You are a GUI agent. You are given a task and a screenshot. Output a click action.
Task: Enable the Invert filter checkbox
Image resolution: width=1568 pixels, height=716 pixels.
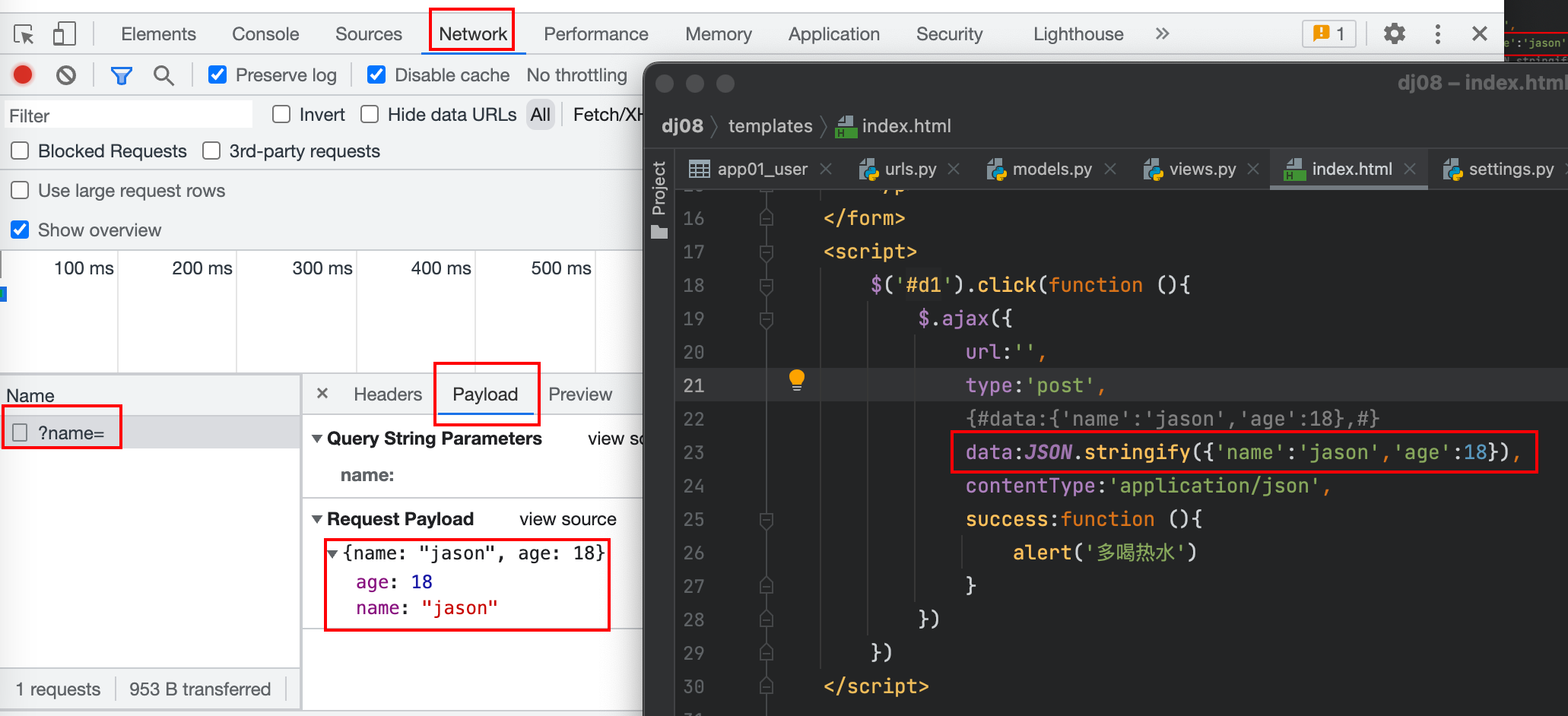point(281,114)
